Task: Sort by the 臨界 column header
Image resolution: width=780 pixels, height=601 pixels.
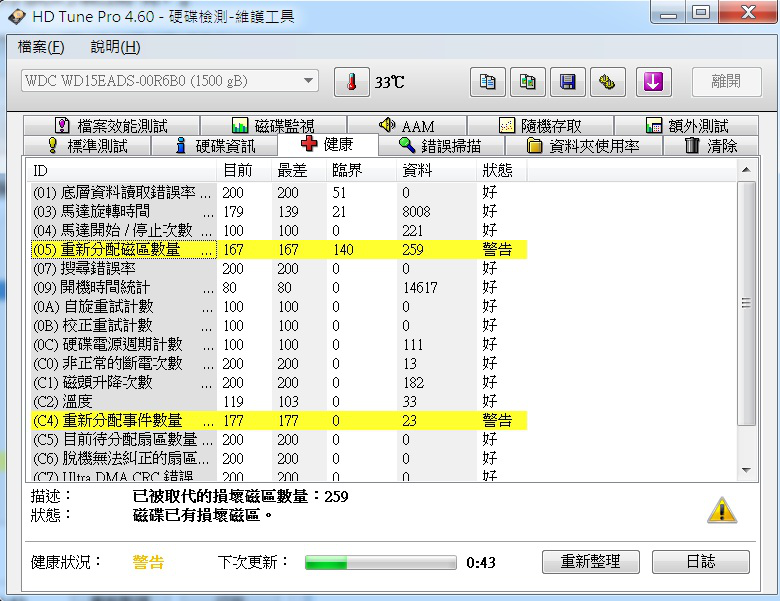Action: [x=361, y=171]
